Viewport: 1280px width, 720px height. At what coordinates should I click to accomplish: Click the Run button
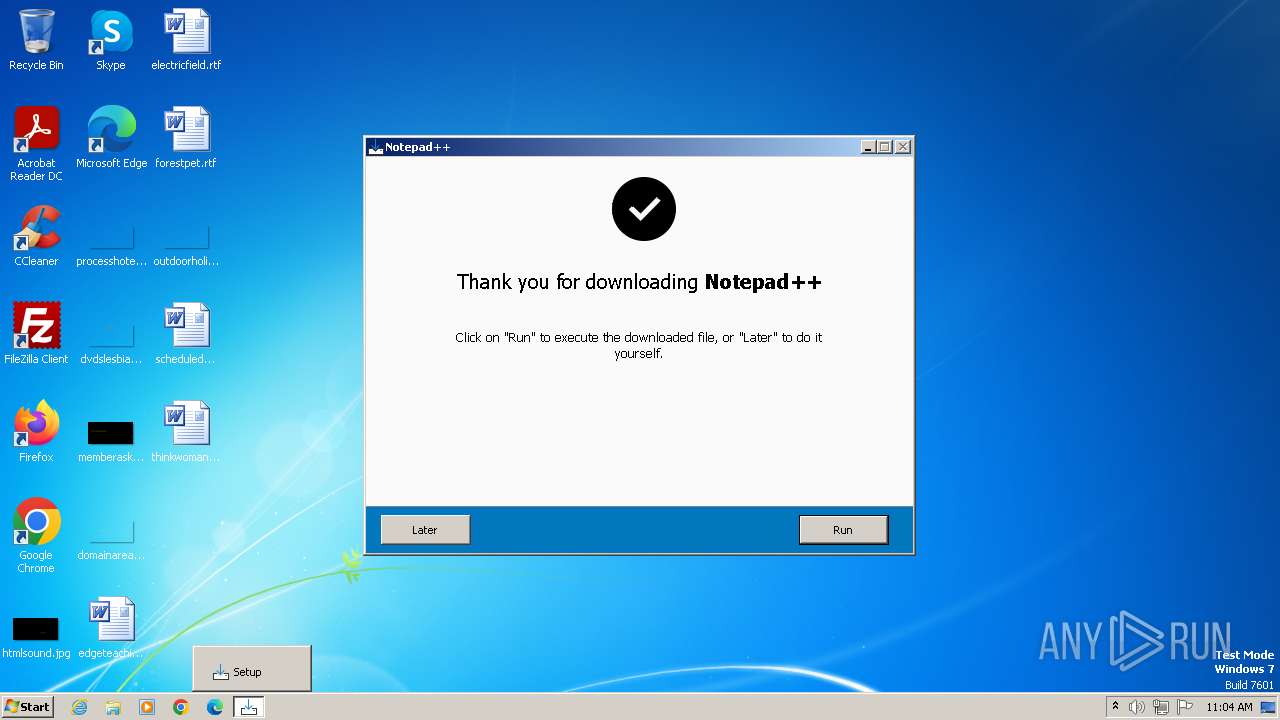[x=843, y=530]
